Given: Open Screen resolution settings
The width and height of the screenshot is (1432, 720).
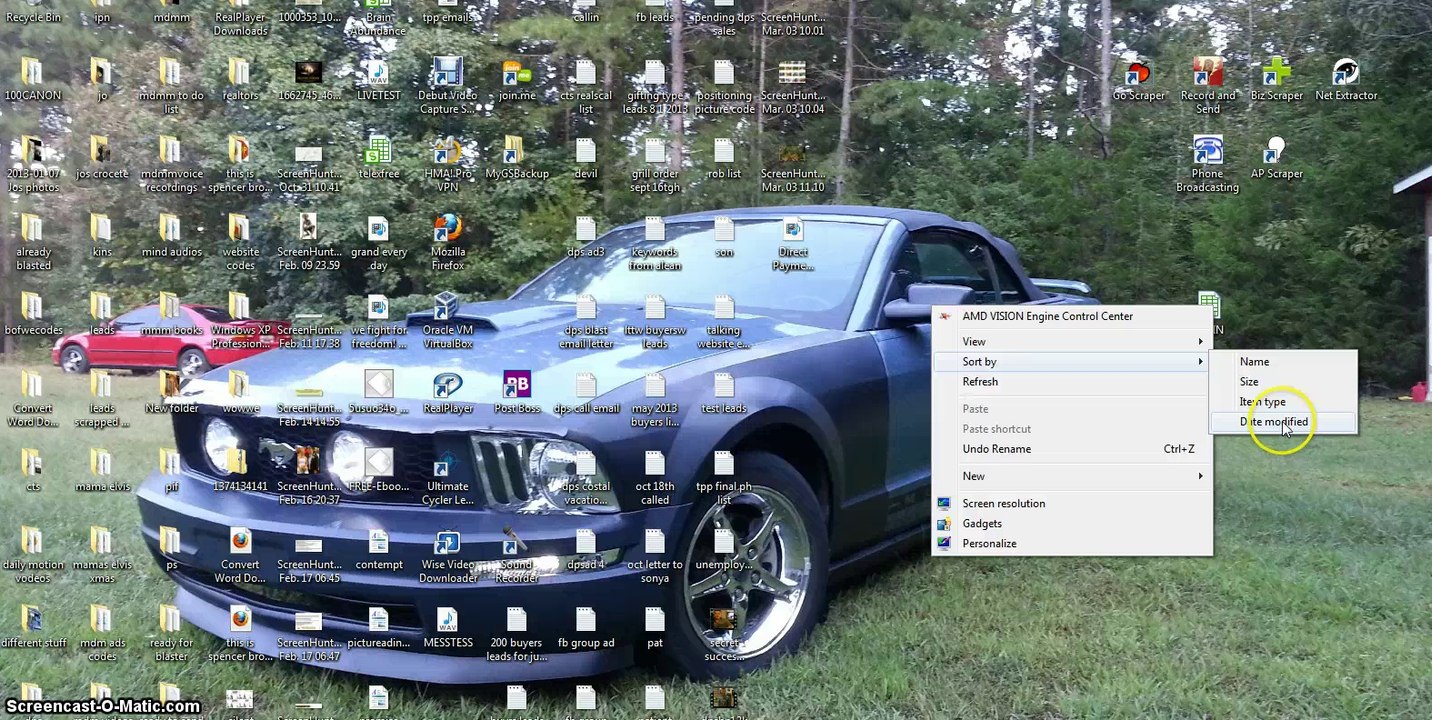Looking at the screenshot, I should [x=1073, y=504].
